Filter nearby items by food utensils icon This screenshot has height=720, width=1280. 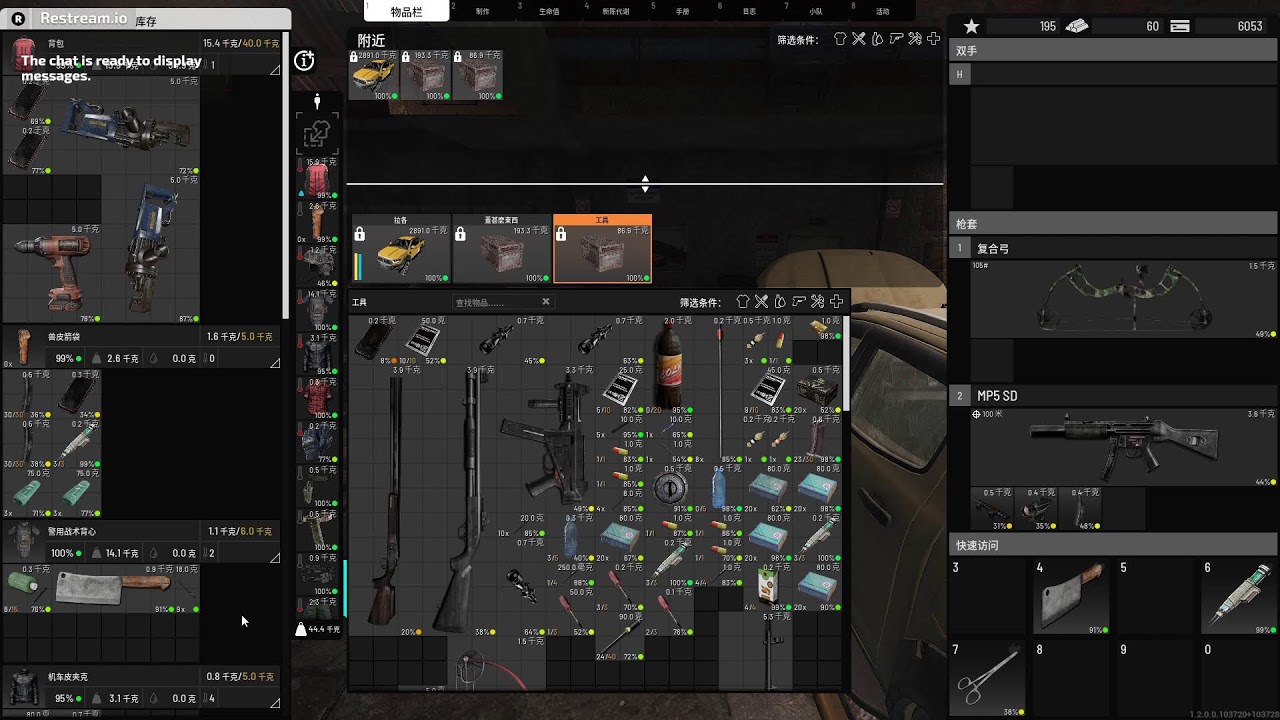click(858, 39)
